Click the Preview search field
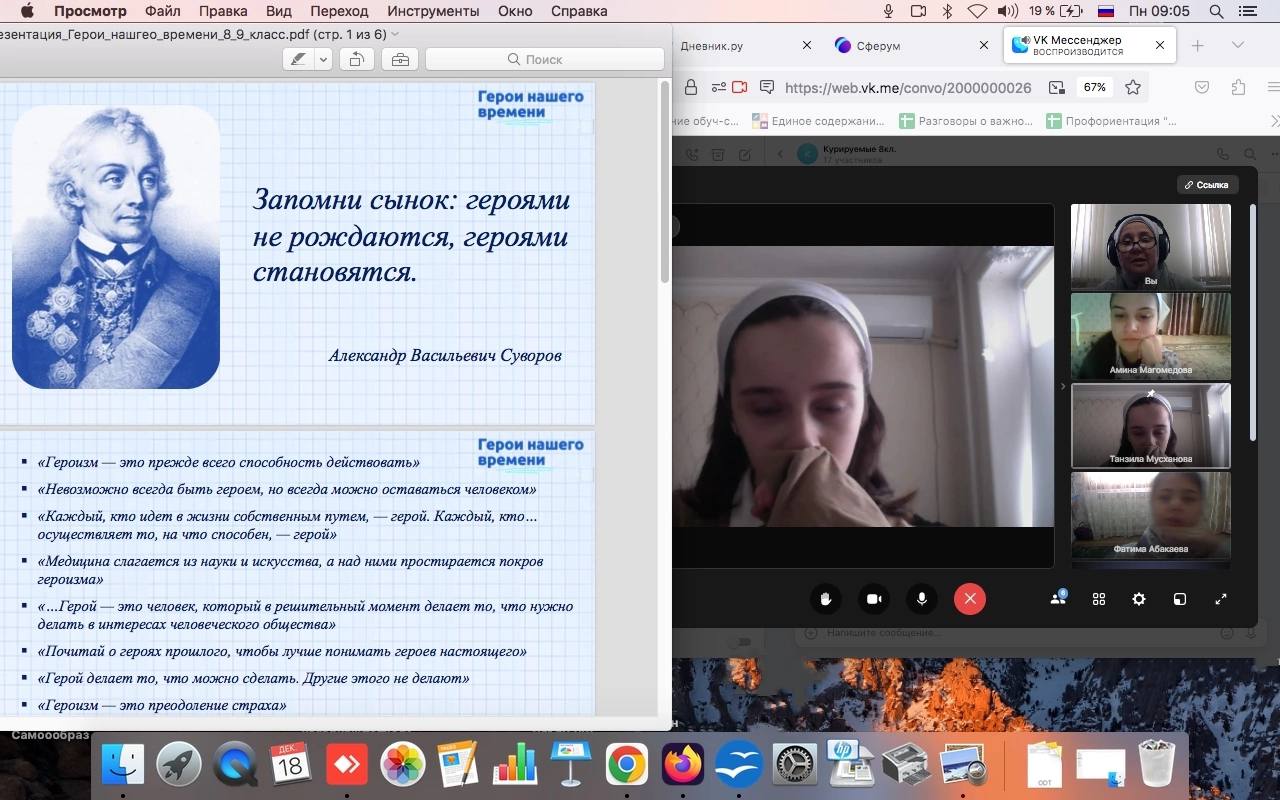 (x=545, y=59)
